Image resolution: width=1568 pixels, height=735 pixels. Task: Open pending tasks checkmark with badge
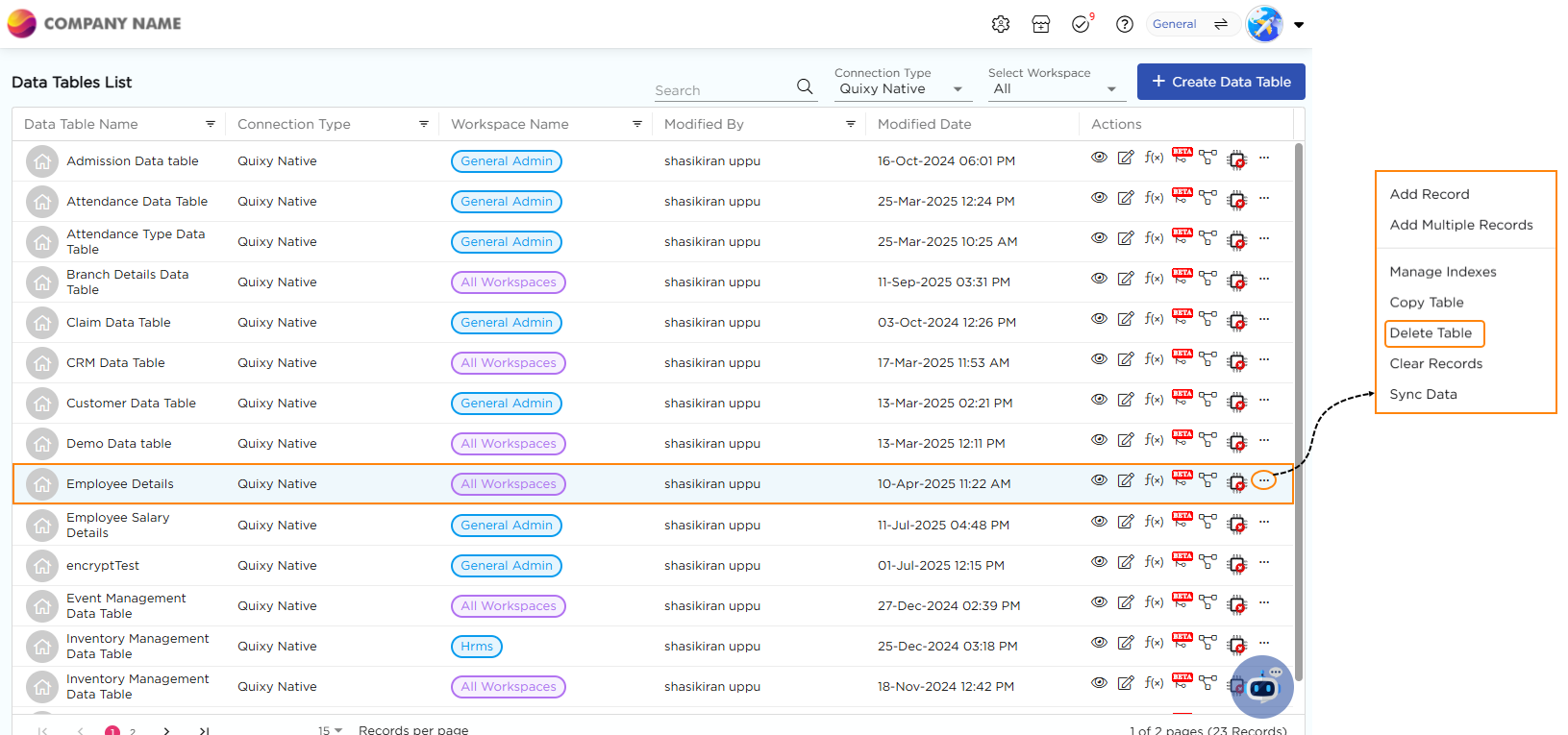click(1082, 24)
